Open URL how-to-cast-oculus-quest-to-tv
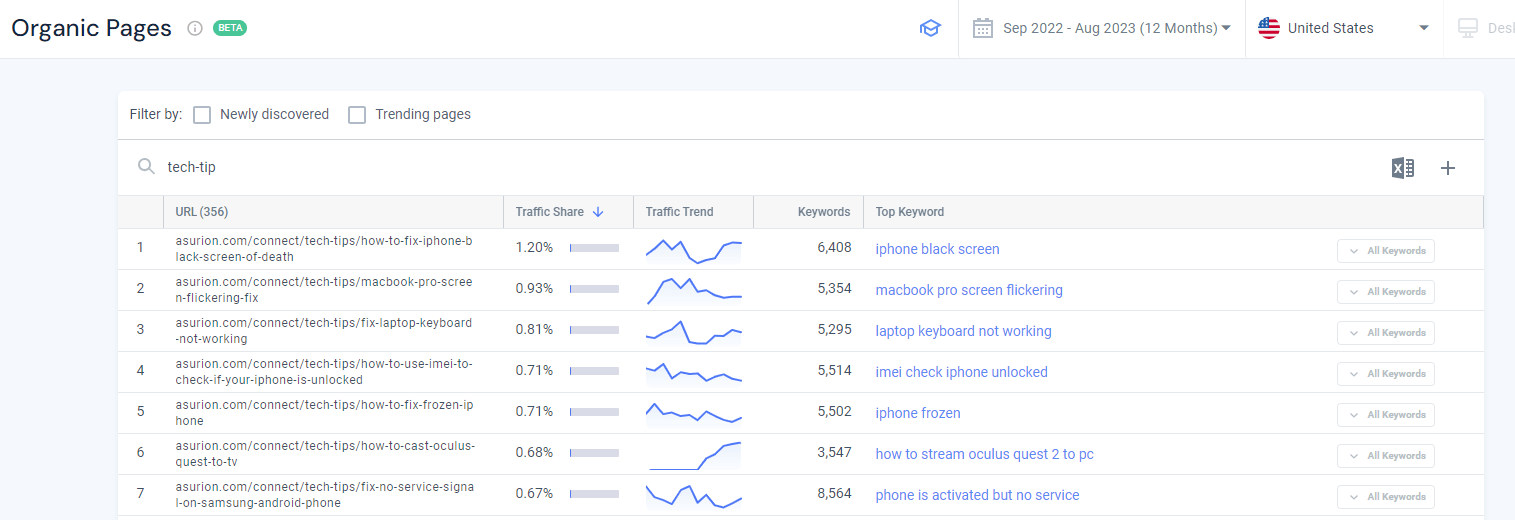 [x=324, y=454]
